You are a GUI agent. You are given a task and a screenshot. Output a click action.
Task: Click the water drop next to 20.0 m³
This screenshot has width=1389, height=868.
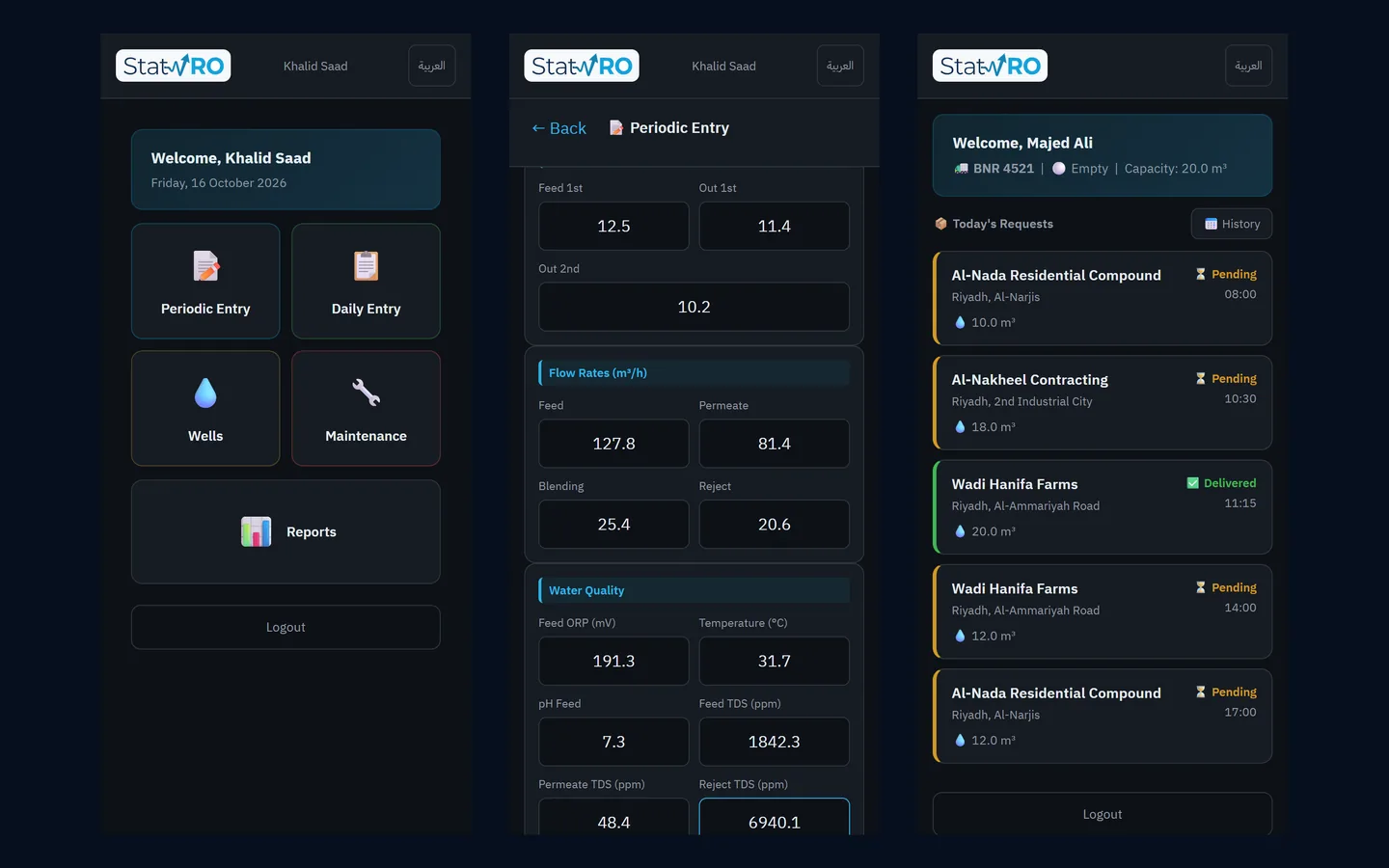click(x=960, y=531)
